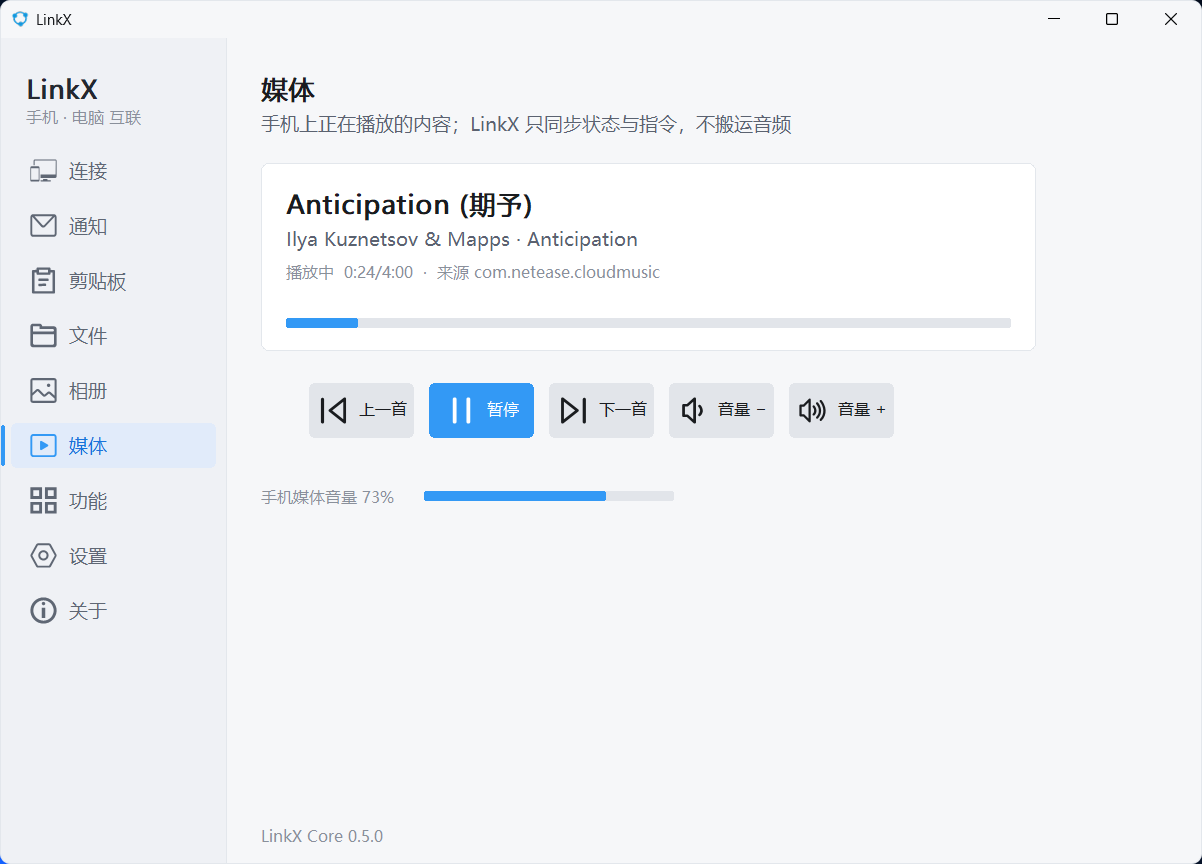The image size is (1202, 864).
Task: Open the 连接 (Connection) page icon
Action: [x=43, y=171]
